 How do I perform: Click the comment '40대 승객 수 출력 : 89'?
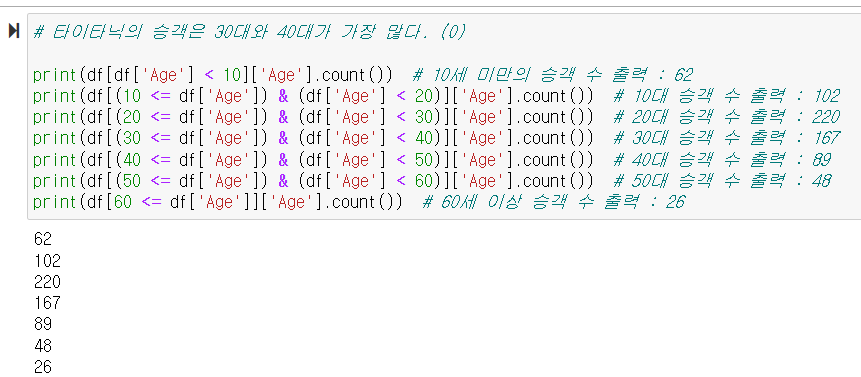click(722, 160)
